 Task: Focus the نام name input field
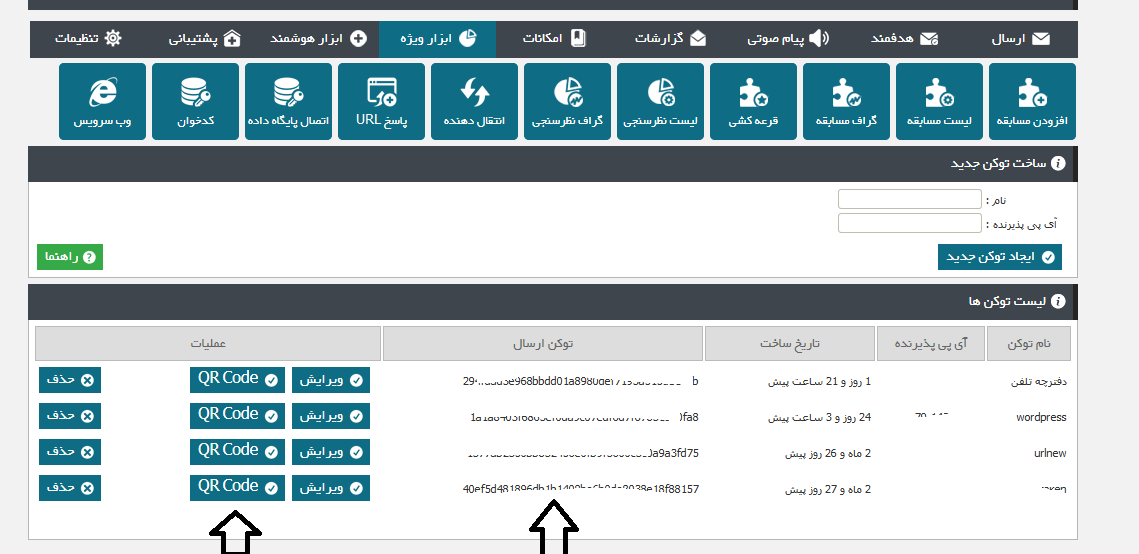[x=909, y=200]
